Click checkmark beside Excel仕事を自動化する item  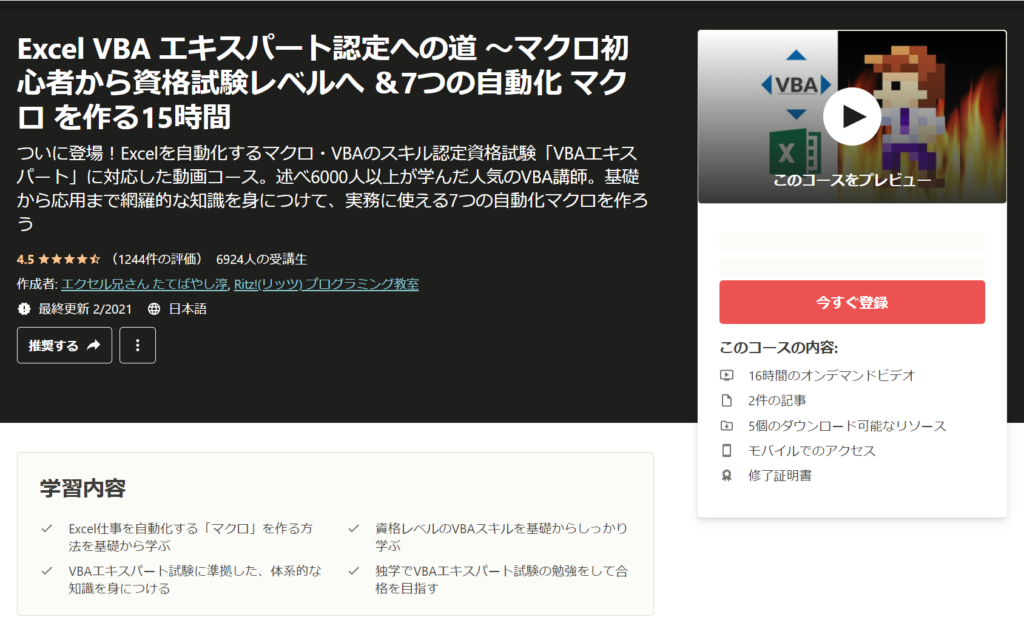47,528
